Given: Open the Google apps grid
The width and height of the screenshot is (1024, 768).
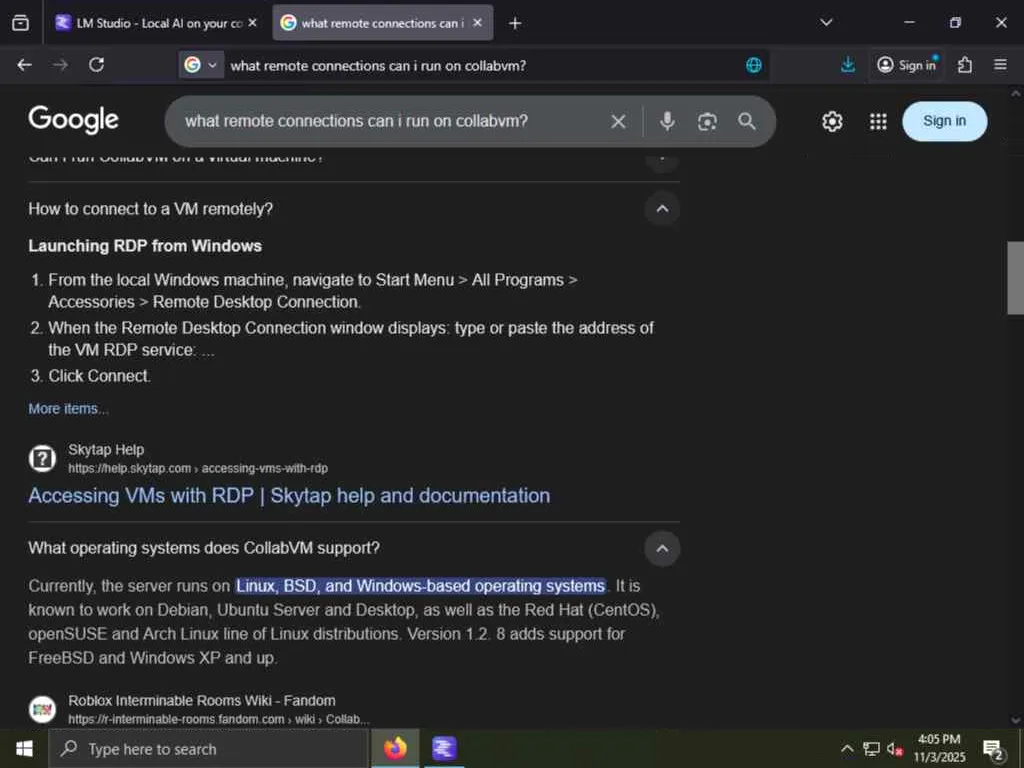Looking at the screenshot, I should pyautogui.click(x=878, y=121).
